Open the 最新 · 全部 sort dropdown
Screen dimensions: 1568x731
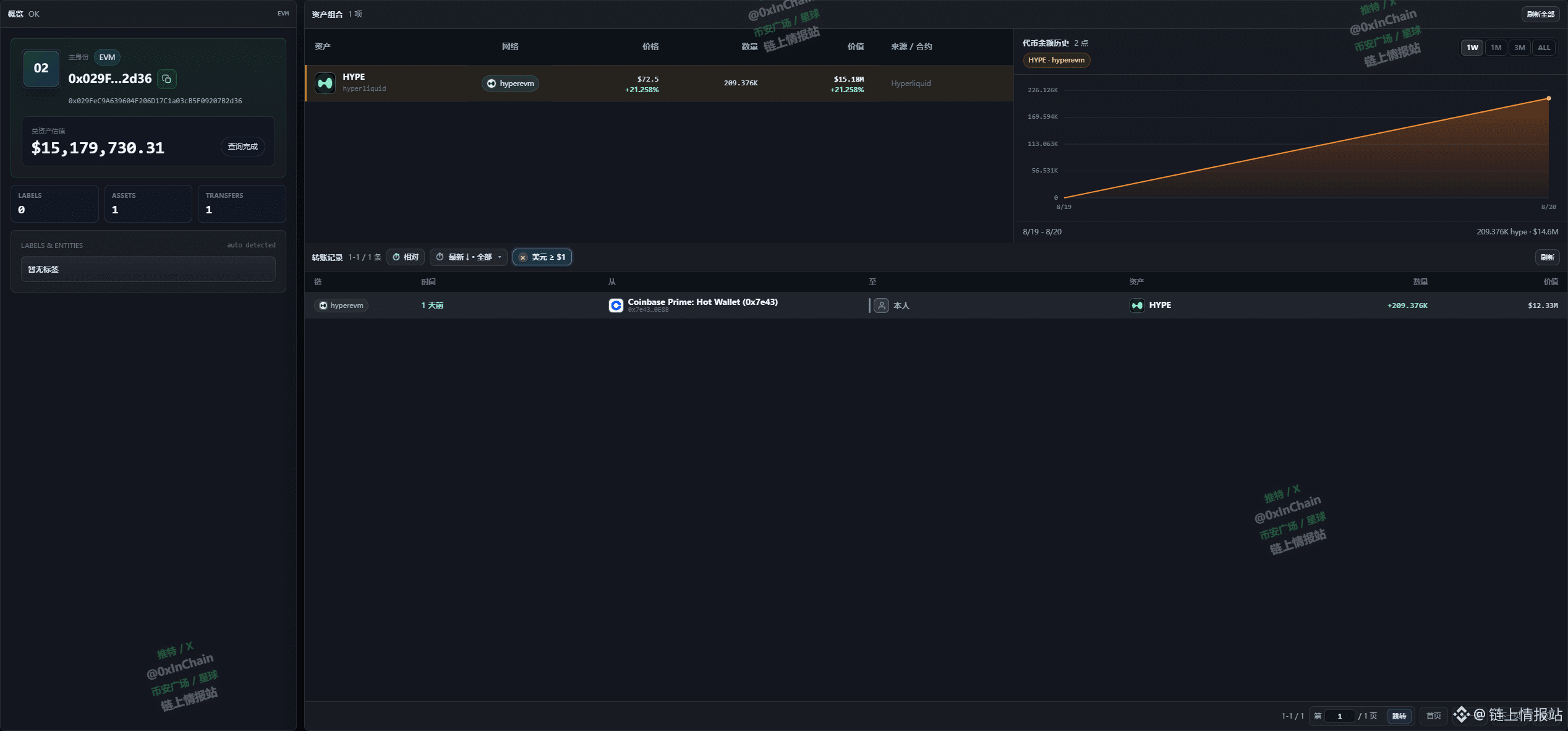(x=469, y=257)
